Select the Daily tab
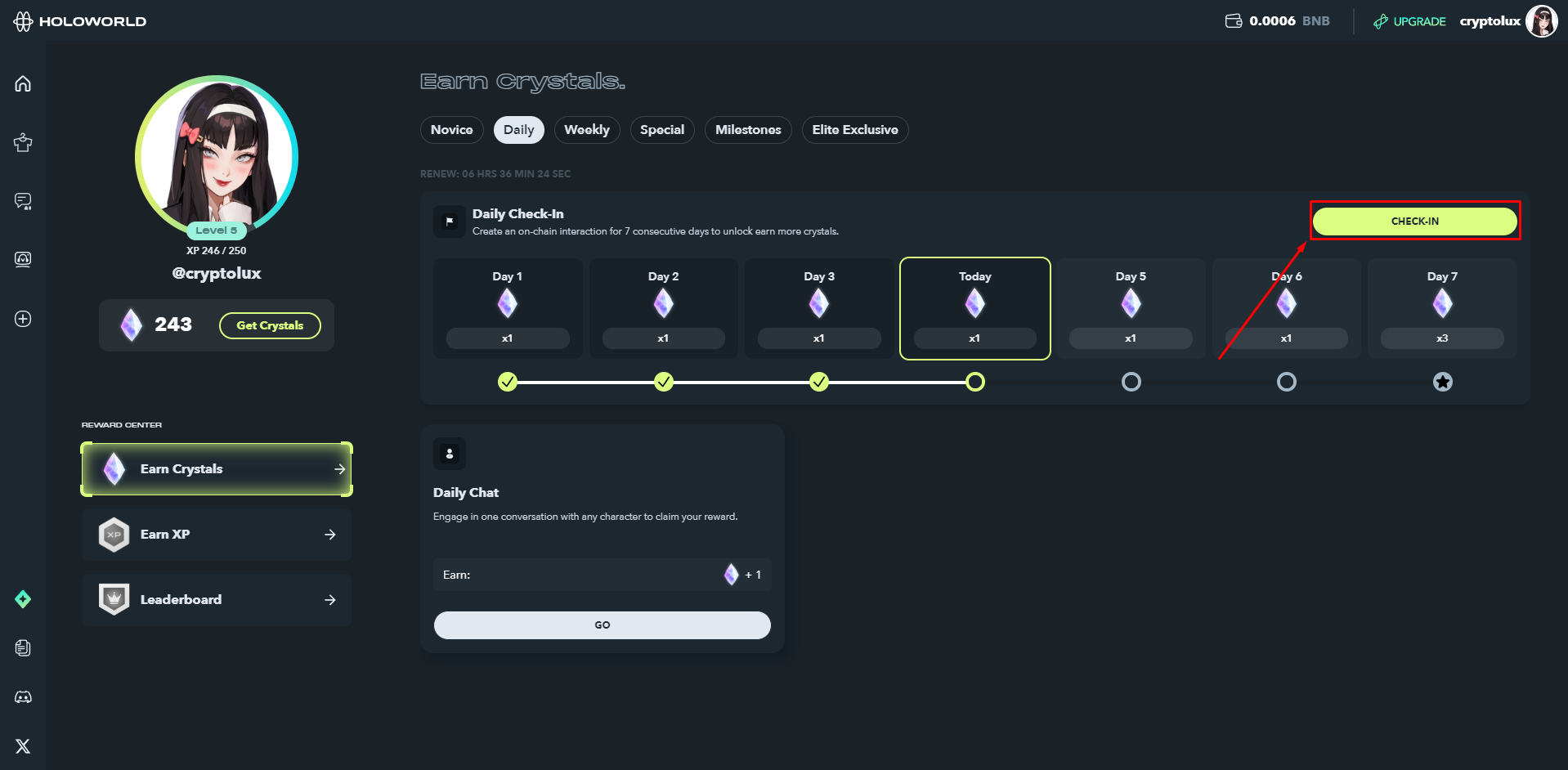This screenshot has height=770, width=1568. tap(519, 130)
